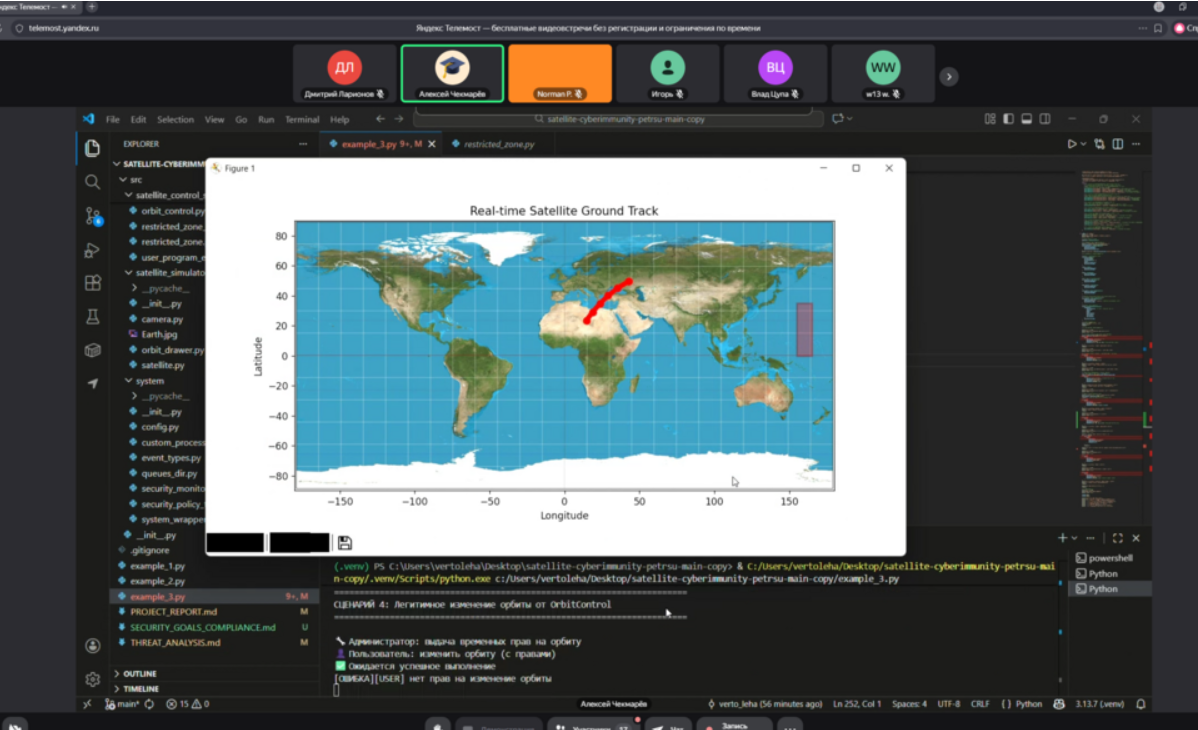Viewport: 1198px width, 730px height.
Task: Open the Extensions view
Action: pyautogui.click(x=92, y=283)
